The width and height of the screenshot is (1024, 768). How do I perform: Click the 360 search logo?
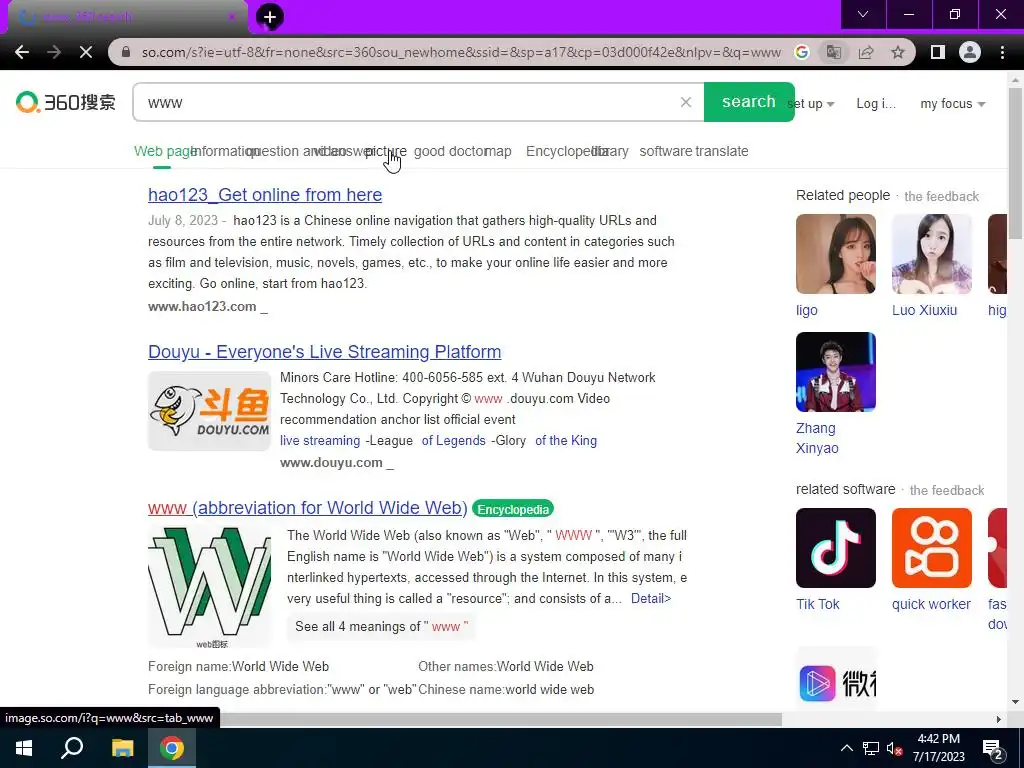click(66, 102)
